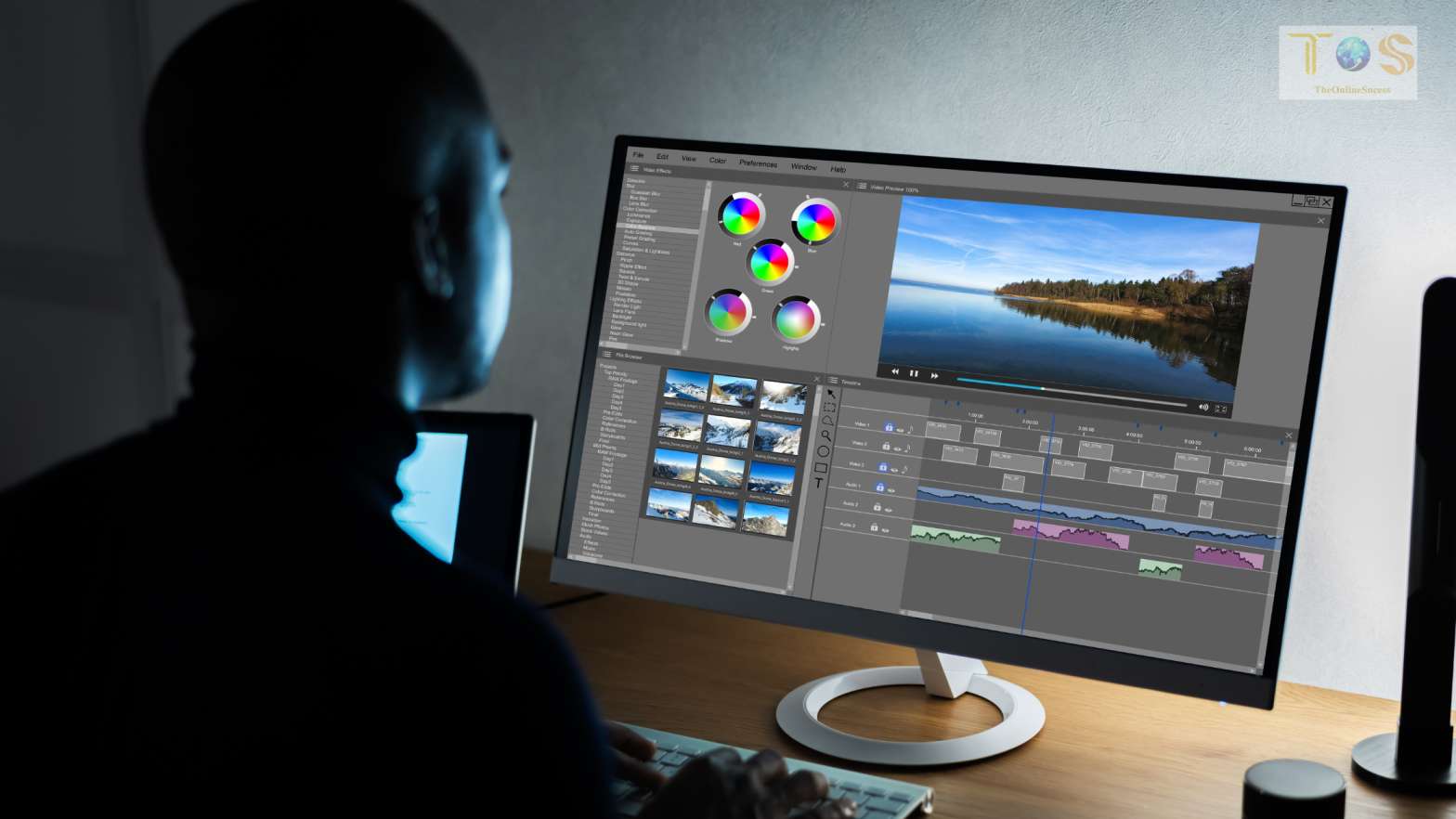Select the magnifier zoom tool
This screenshot has height=819, width=1456.
(x=825, y=435)
